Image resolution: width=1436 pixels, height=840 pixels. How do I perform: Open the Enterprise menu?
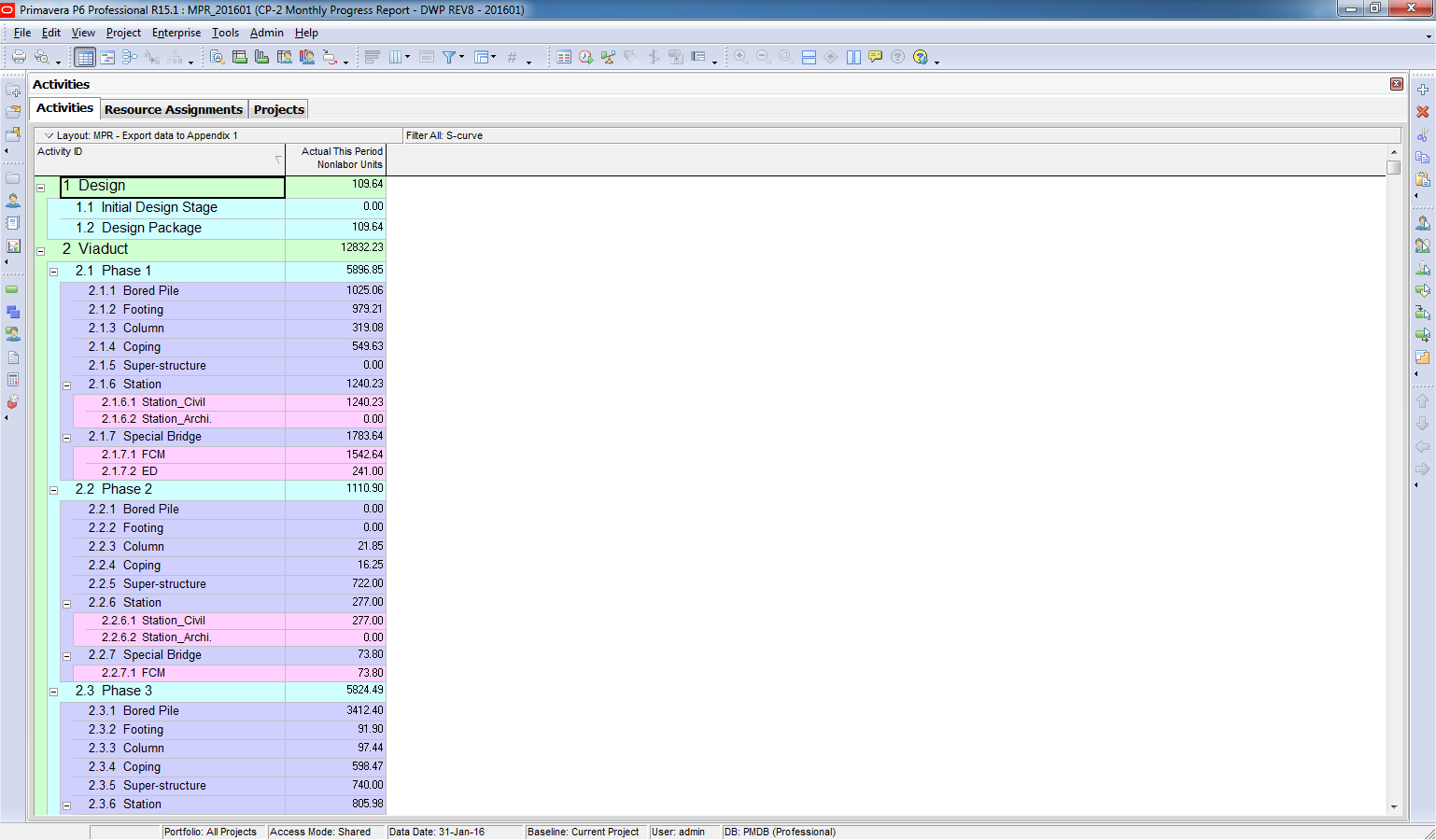(176, 33)
